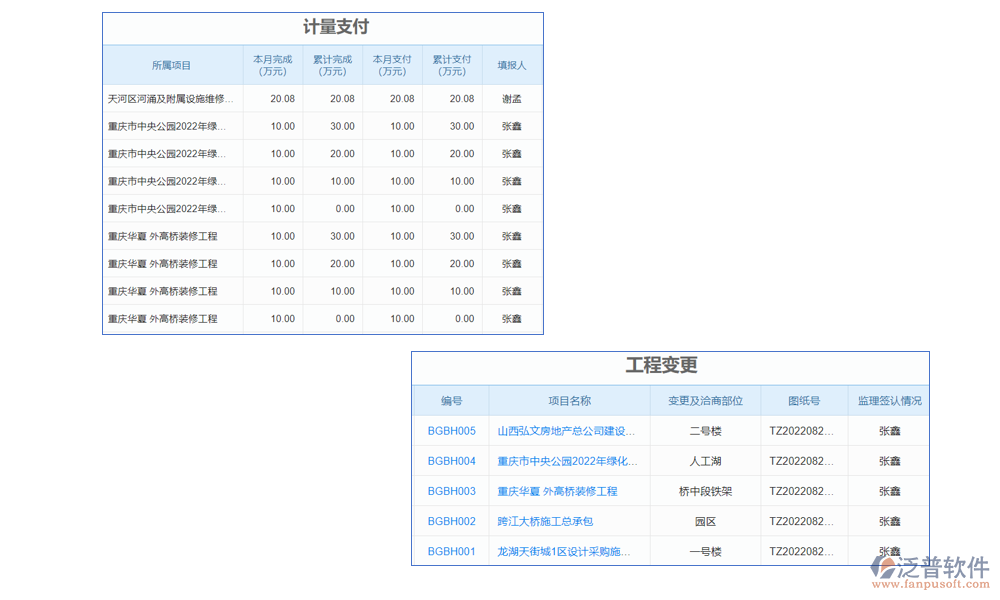
Task: Select the 编号 column header
Action: tap(451, 400)
